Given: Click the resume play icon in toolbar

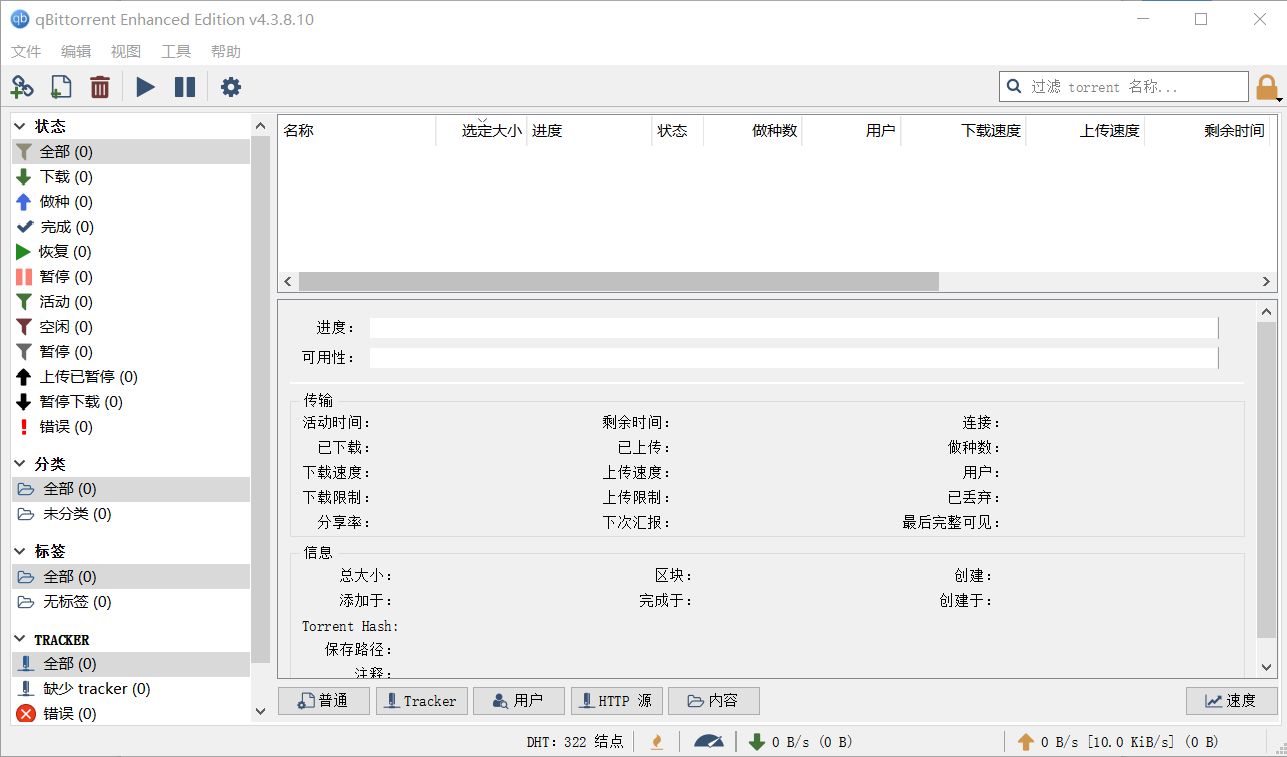Looking at the screenshot, I should point(146,87).
